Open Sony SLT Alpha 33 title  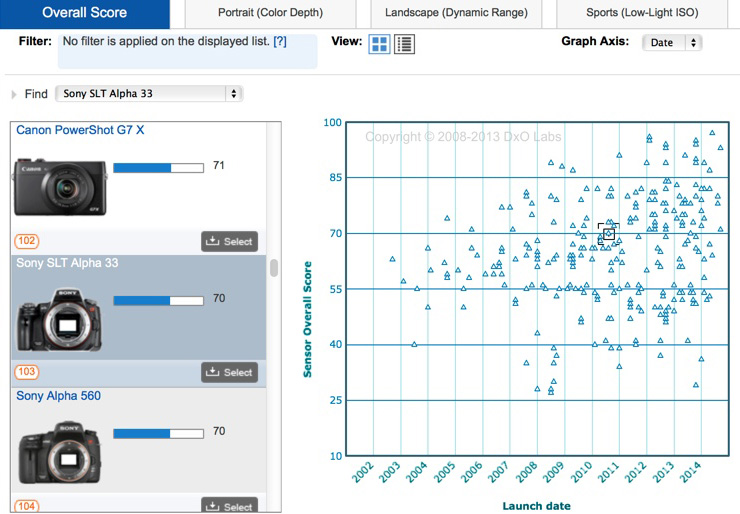coord(67,263)
